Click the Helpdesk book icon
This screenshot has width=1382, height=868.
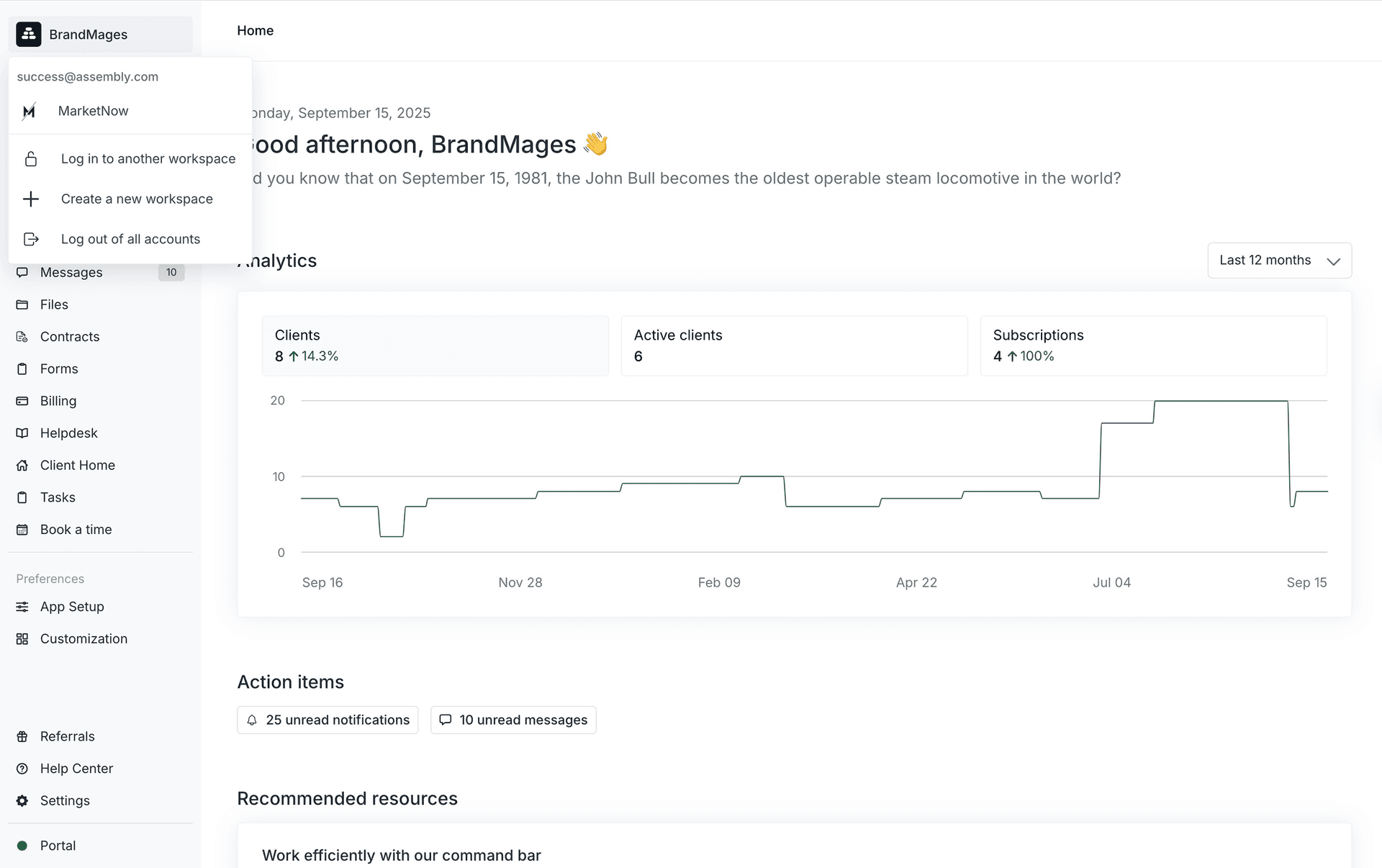(22, 433)
